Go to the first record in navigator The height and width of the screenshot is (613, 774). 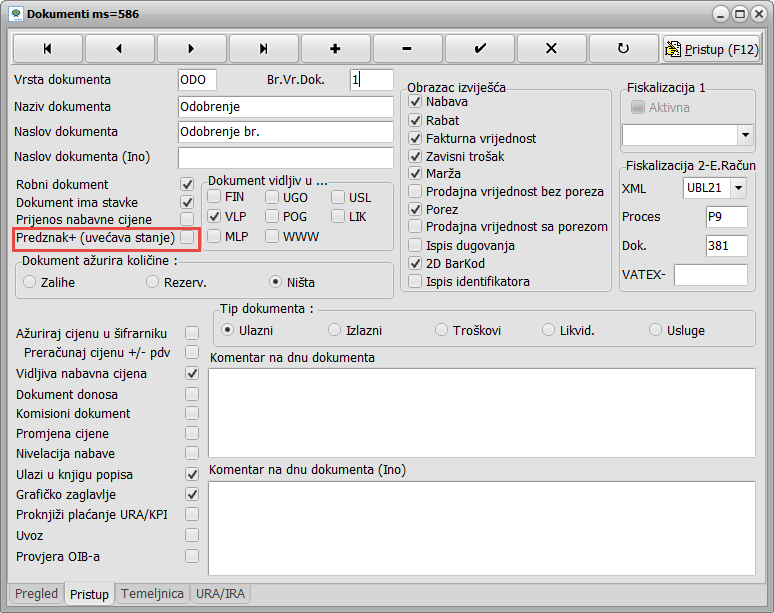(x=47, y=48)
